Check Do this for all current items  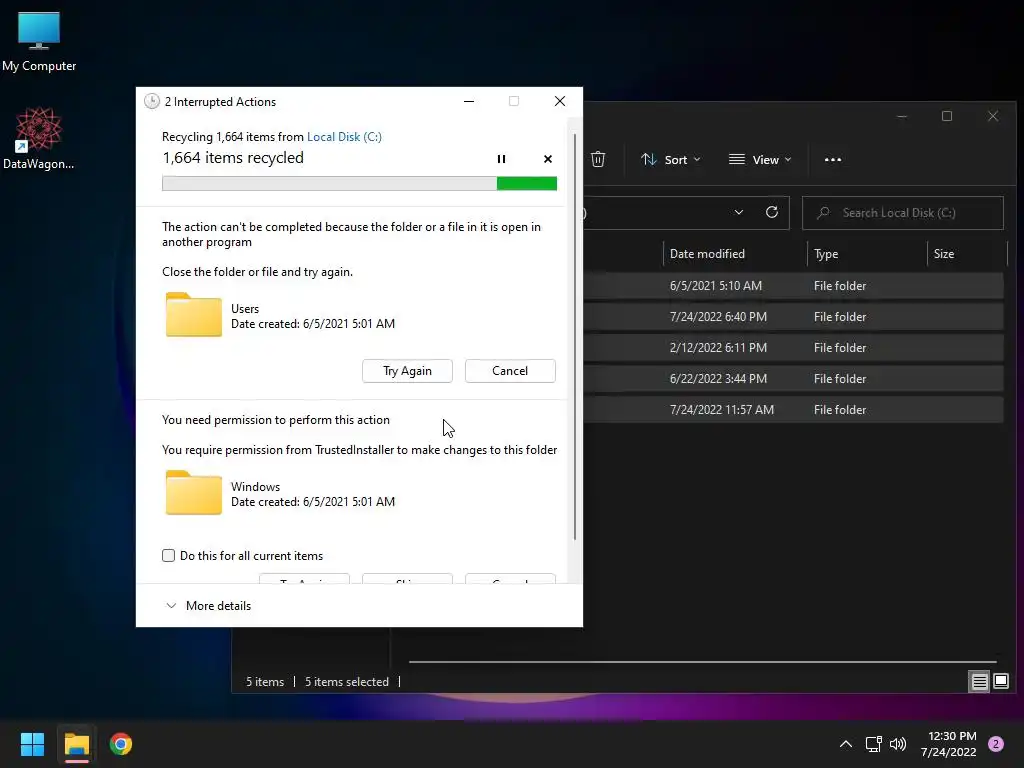pyautogui.click(x=168, y=556)
